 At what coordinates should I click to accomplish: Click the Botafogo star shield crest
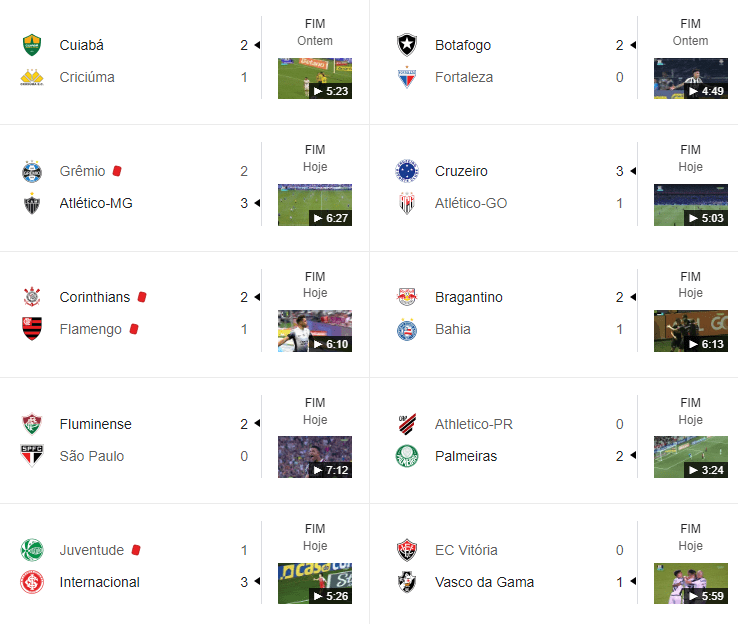pos(407,45)
